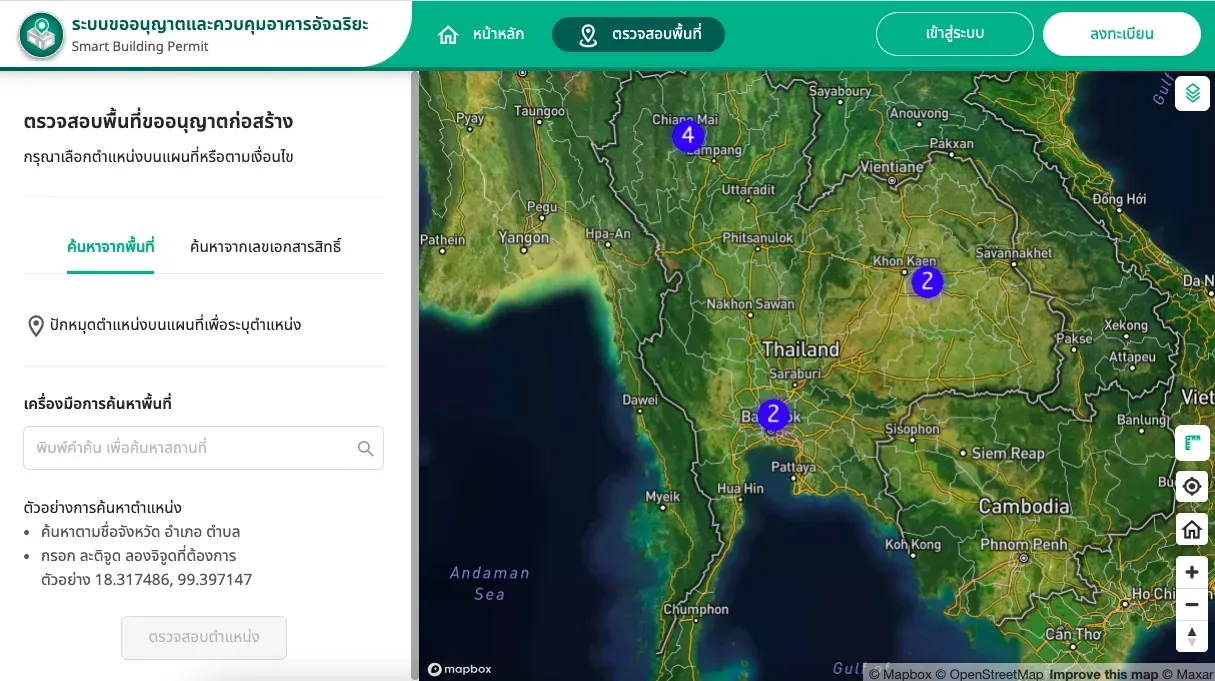Viewport: 1215px width, 681px height.
Task: Open the map layers icon
Action: [1192, 93]
